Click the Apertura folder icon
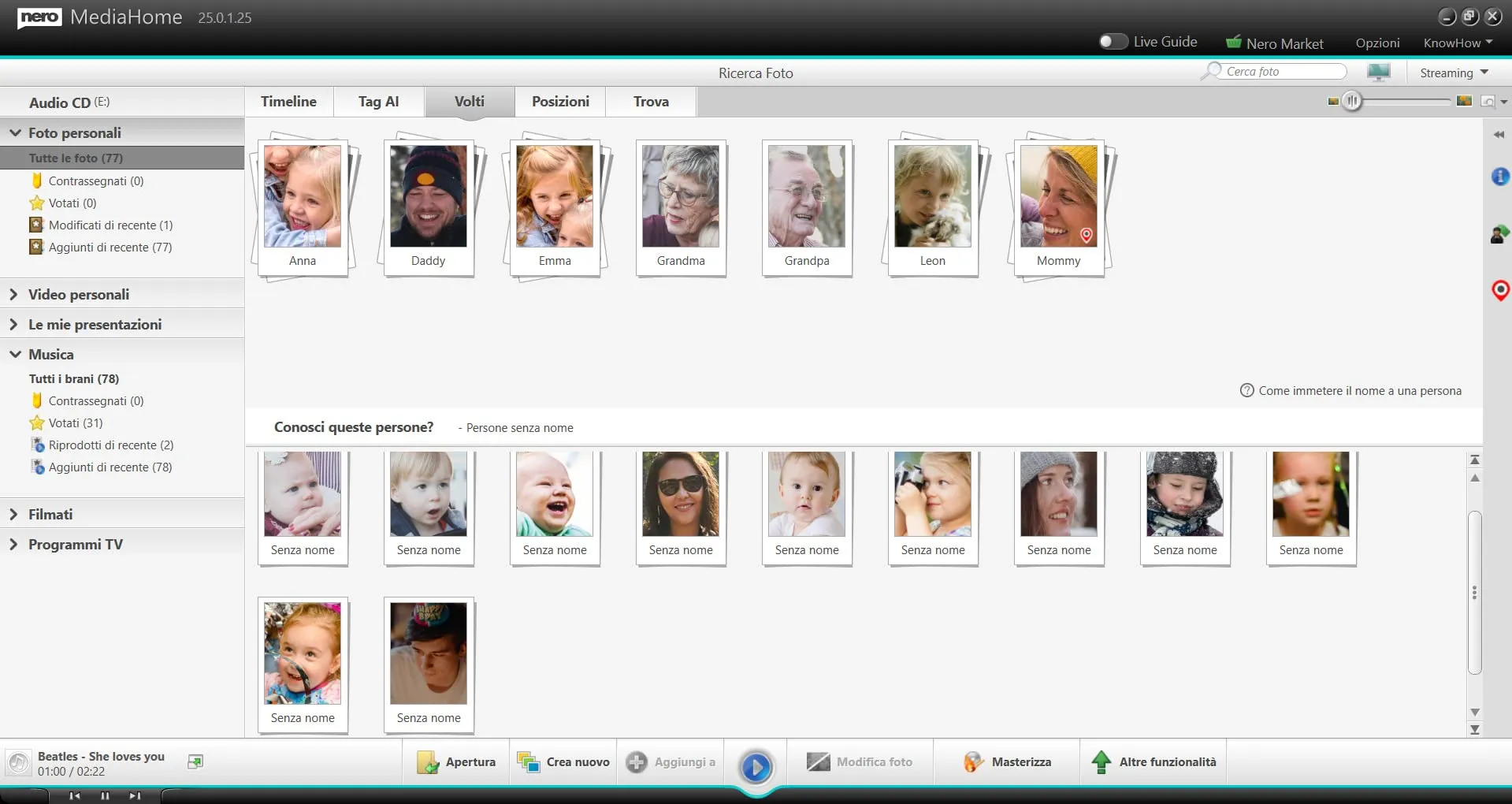This screenshot has width=1512, height=804. tap(428, 762)
